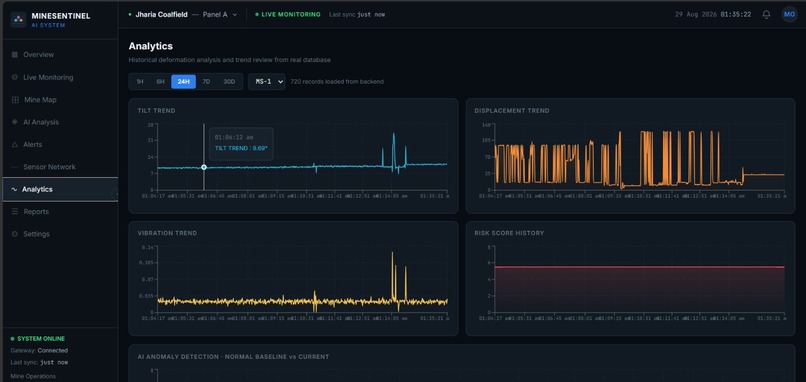
Task: Click the Analytics wave icon
Action: 14,189
